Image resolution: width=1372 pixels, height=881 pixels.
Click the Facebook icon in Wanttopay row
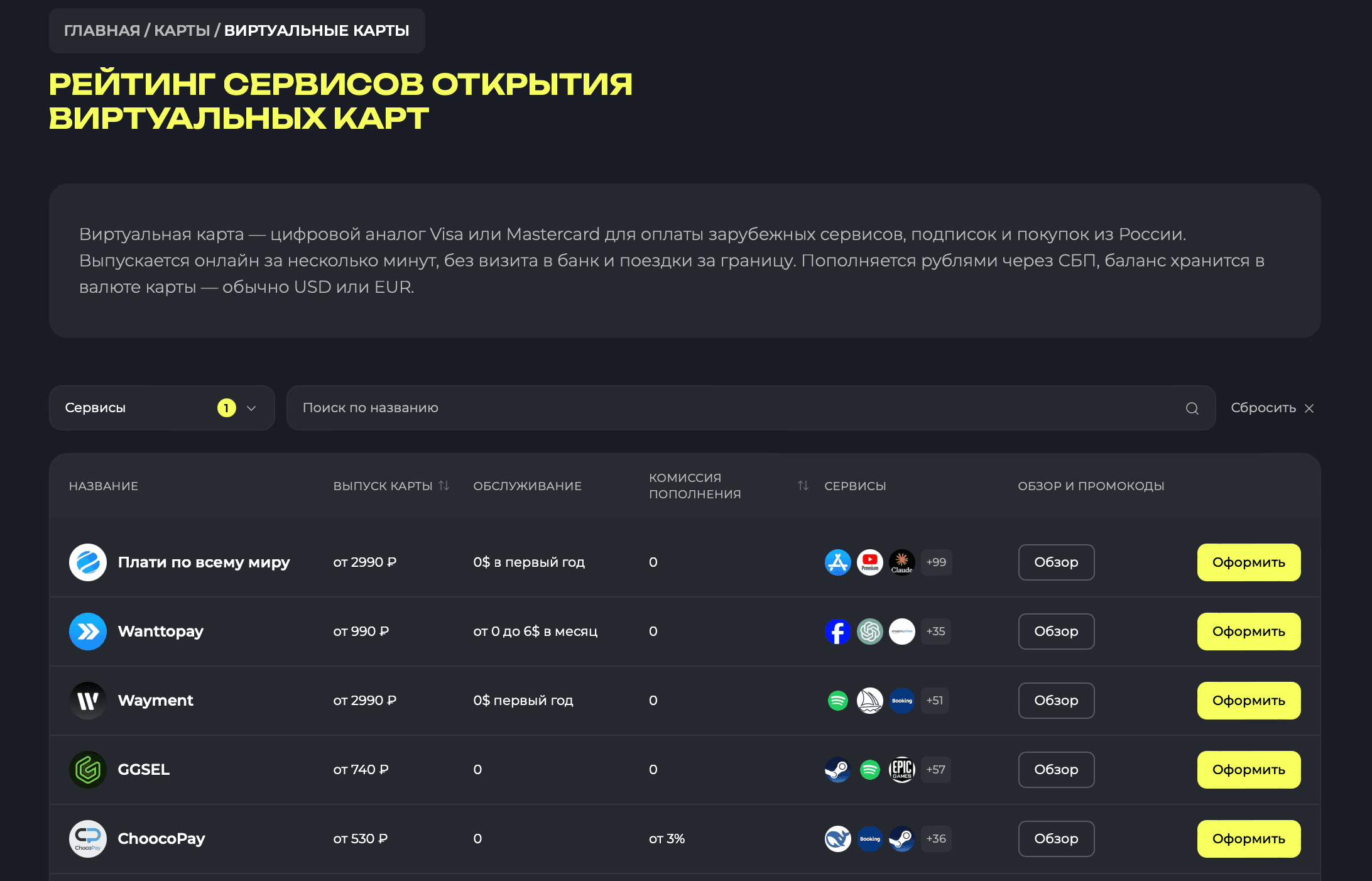pyautogui.click(x=837, y=632)
